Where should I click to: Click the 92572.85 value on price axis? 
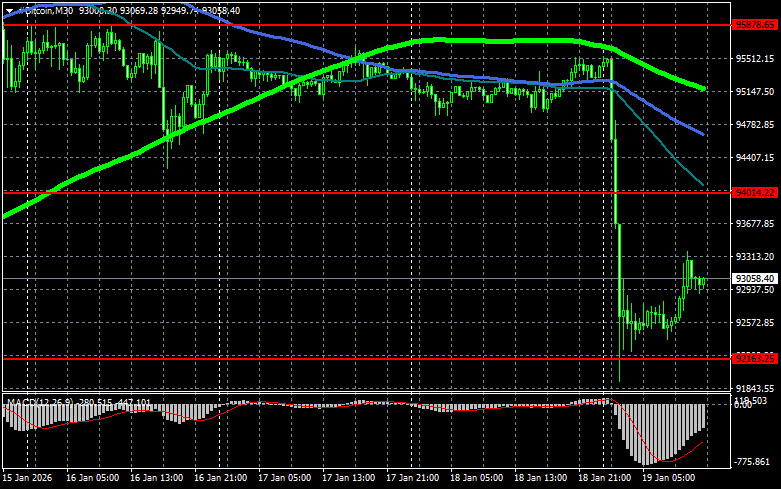(x=755, y=323)
